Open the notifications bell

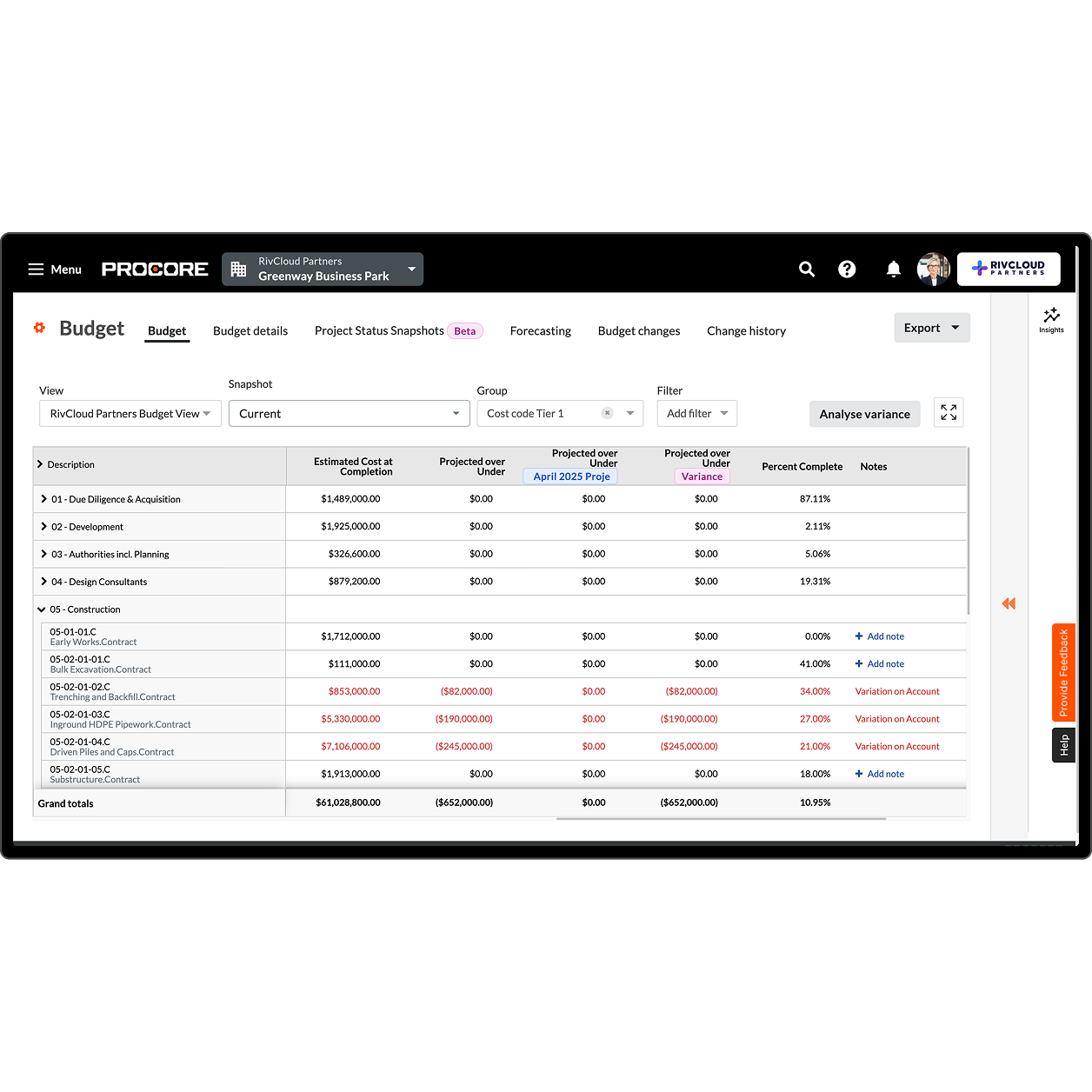(894, 269)
